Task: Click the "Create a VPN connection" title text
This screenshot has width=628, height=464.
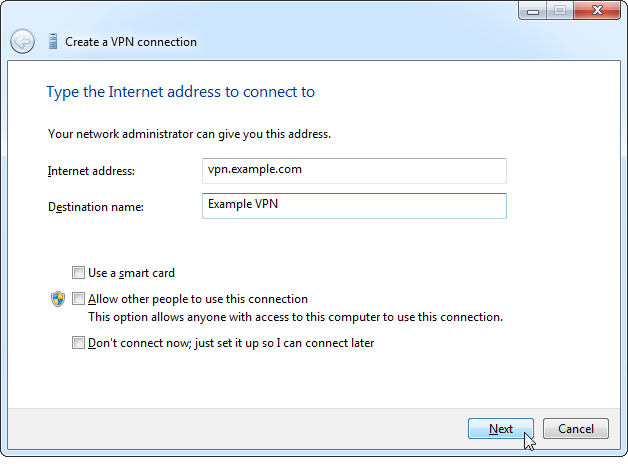Action: click(x=131, y=42)
